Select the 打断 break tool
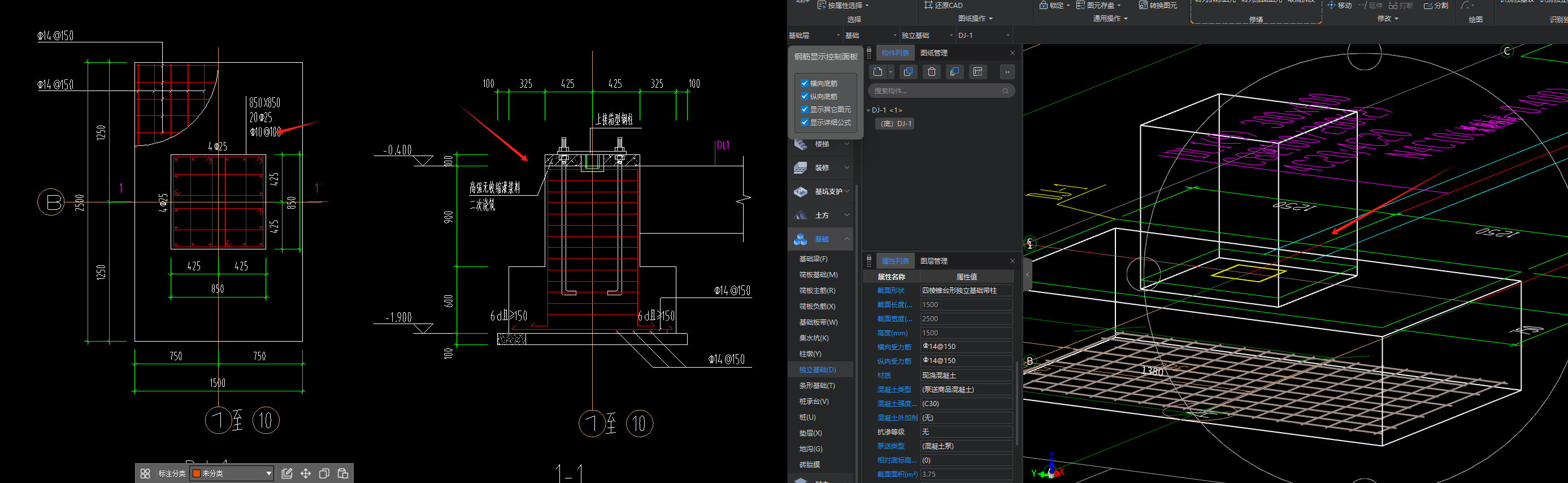Image resolution: width=1568 pixels, height=483 pixels. 1401,5
